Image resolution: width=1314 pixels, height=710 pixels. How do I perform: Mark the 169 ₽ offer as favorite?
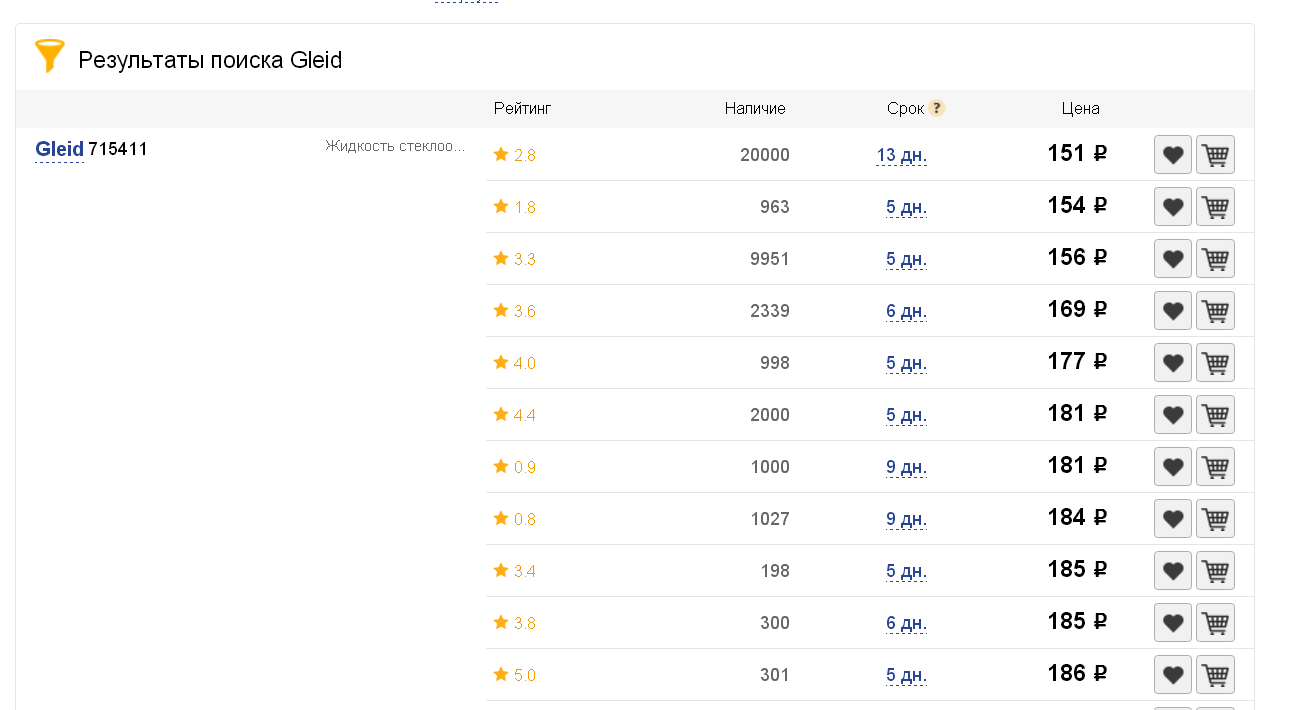[1173, 311]
